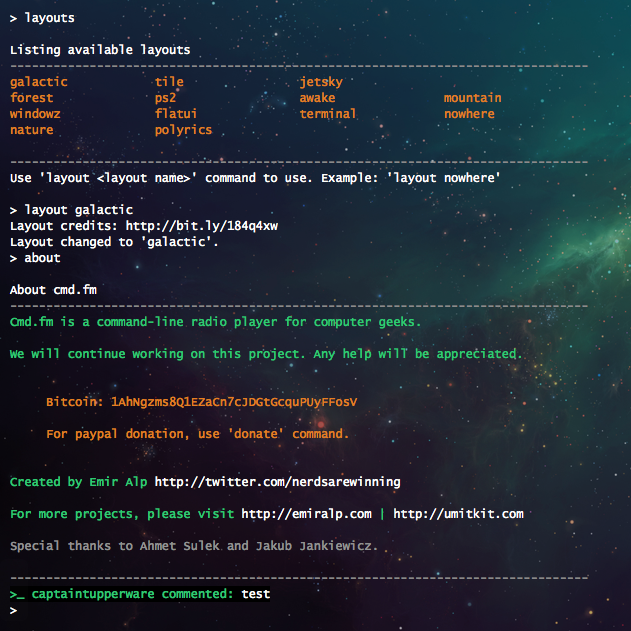
Task: Click the '> layout galactic' command line
Action: pos(71,210)
